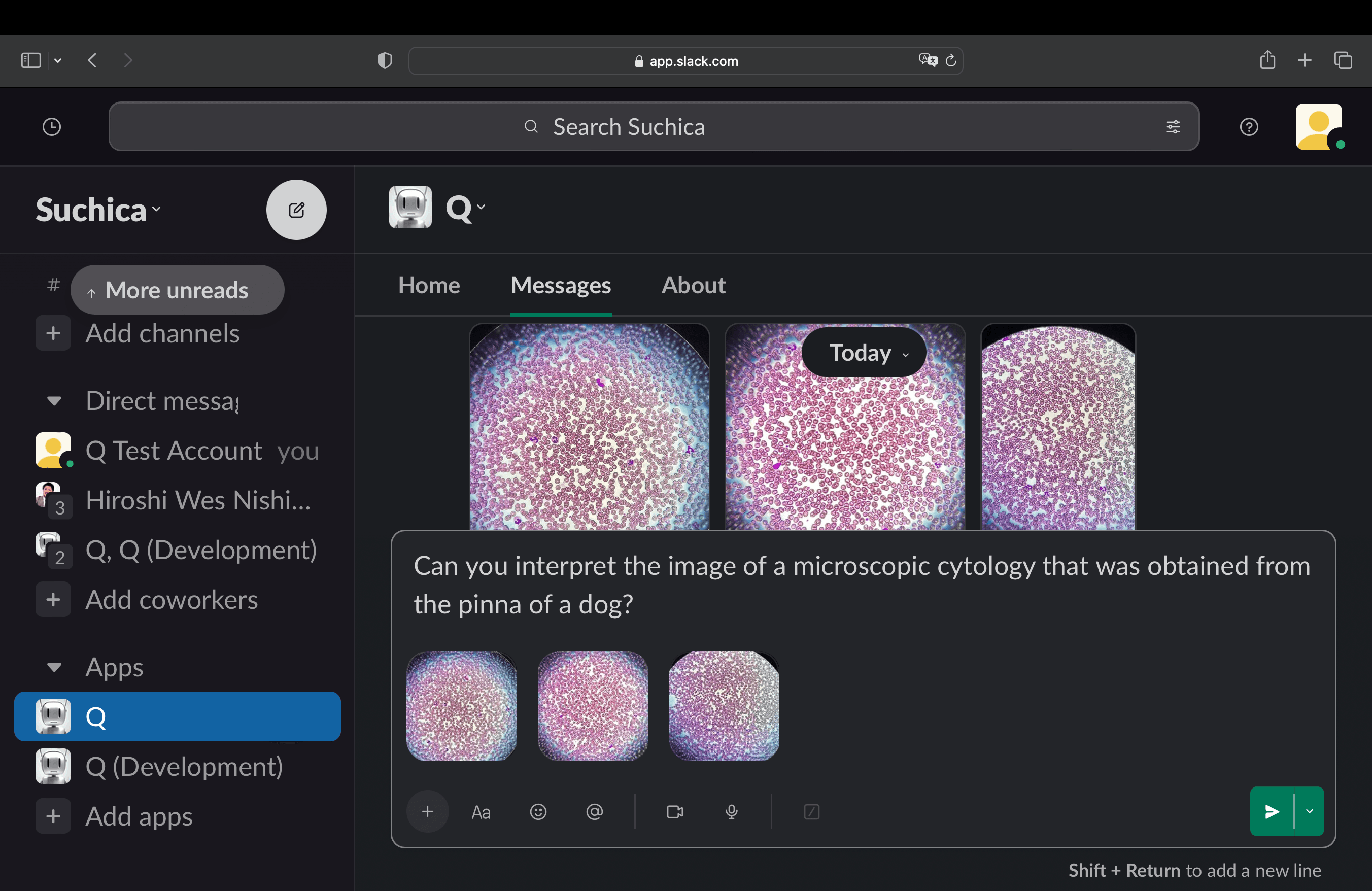Open the About tab
Image resolution: width=1372 pixels, height=891 pixels.
click(694, 285)
